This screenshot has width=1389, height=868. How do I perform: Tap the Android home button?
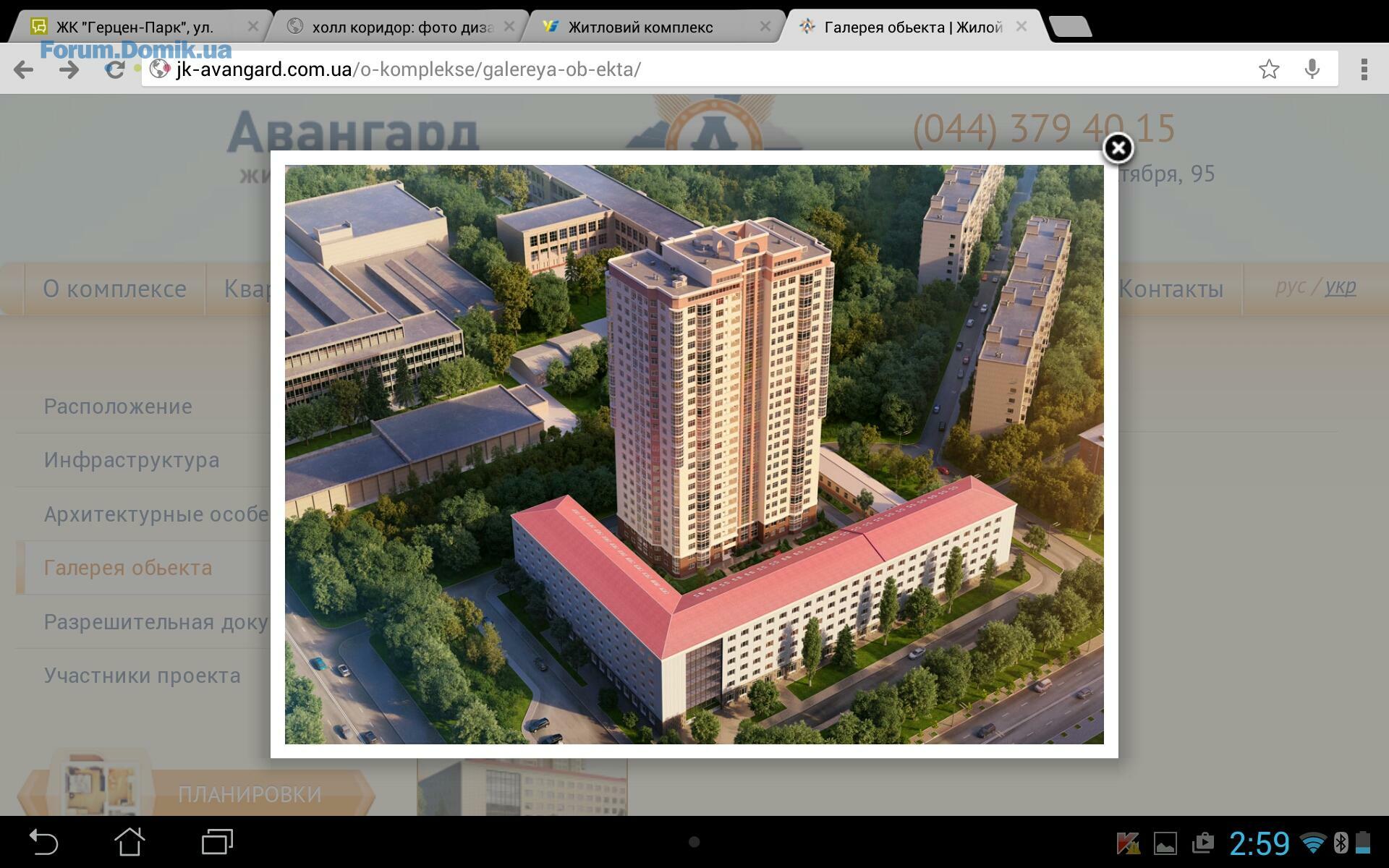[x=130, y=842]
